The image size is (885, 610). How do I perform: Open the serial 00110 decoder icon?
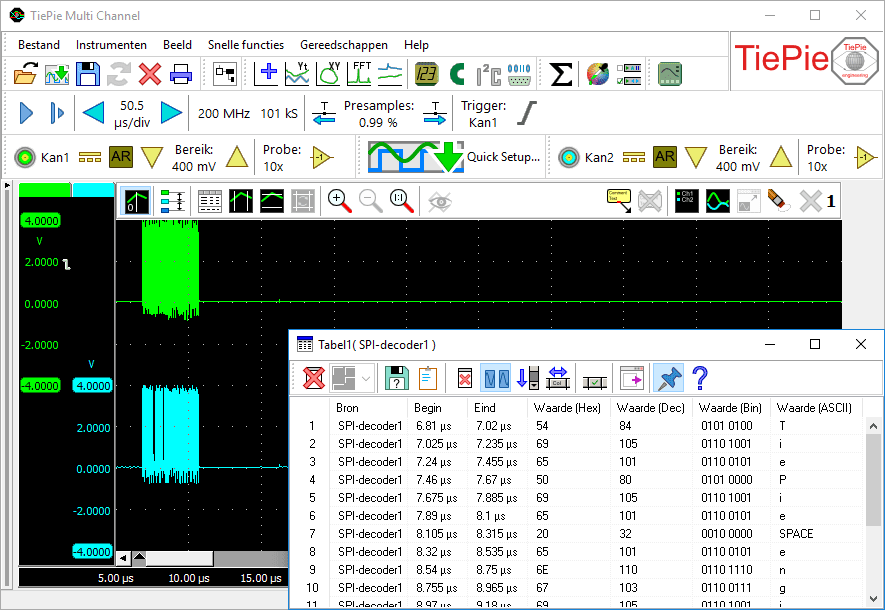click(519, 74)
